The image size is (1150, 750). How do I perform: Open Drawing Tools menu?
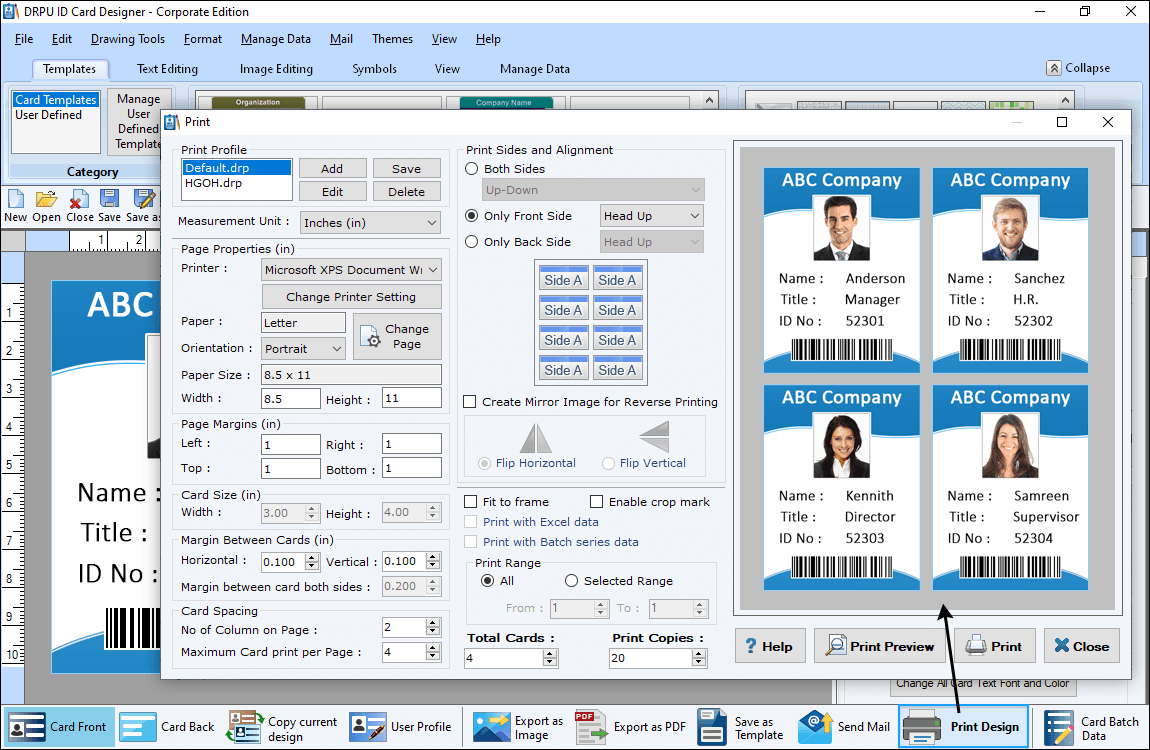(x=128, y=39)
